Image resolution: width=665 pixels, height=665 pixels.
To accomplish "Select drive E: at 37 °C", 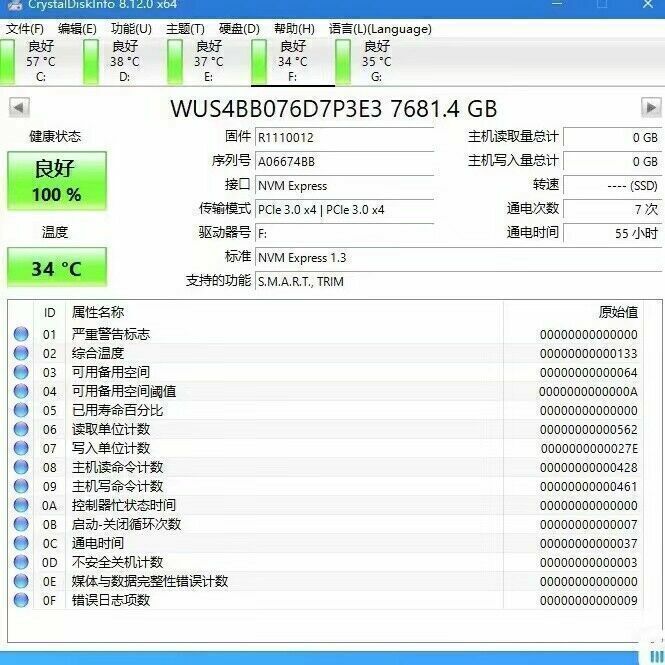I will click(209, 61).
